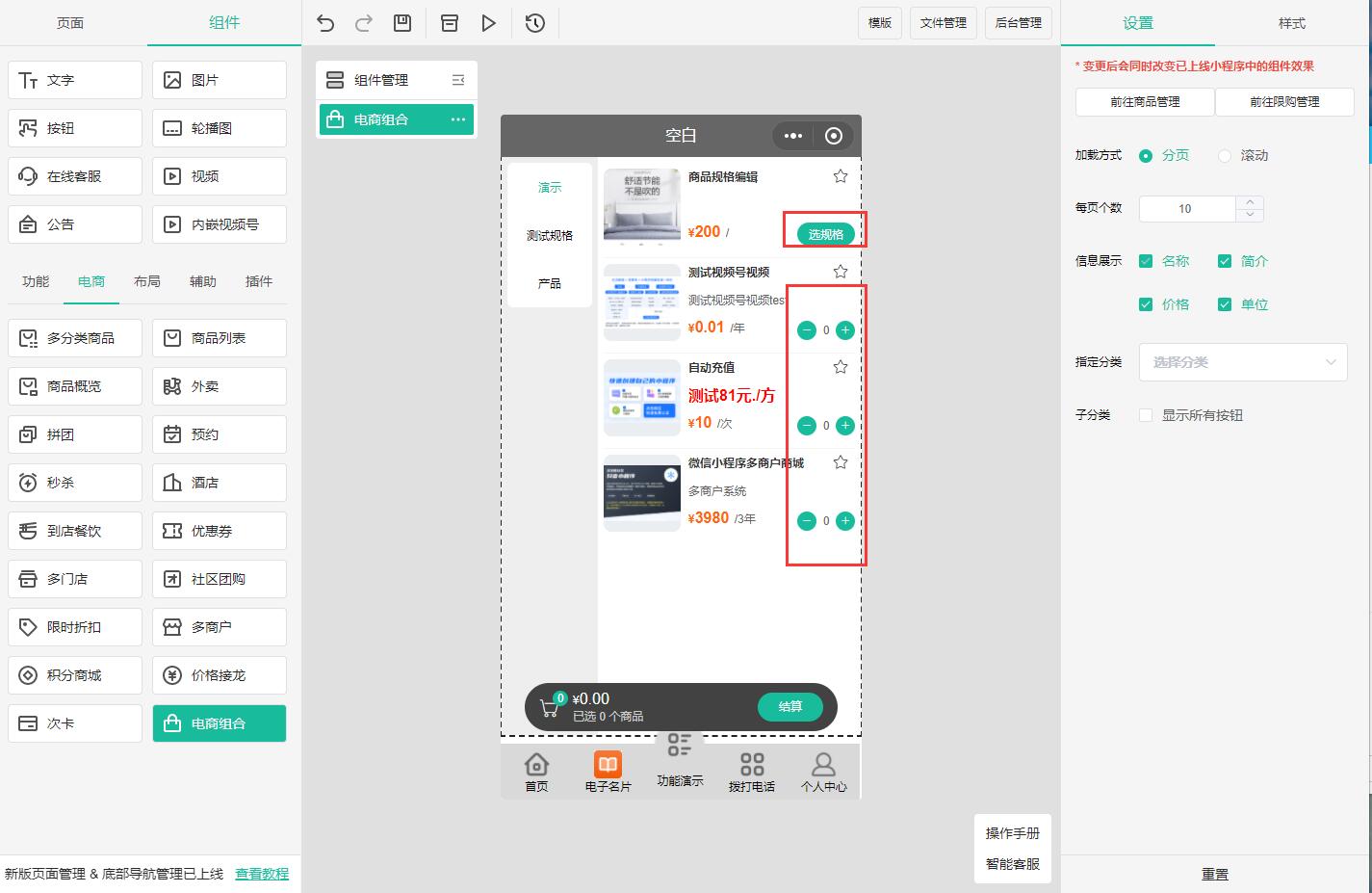Click the save floppy disk icon
The image size is (1372, 893).
point(402,23)
